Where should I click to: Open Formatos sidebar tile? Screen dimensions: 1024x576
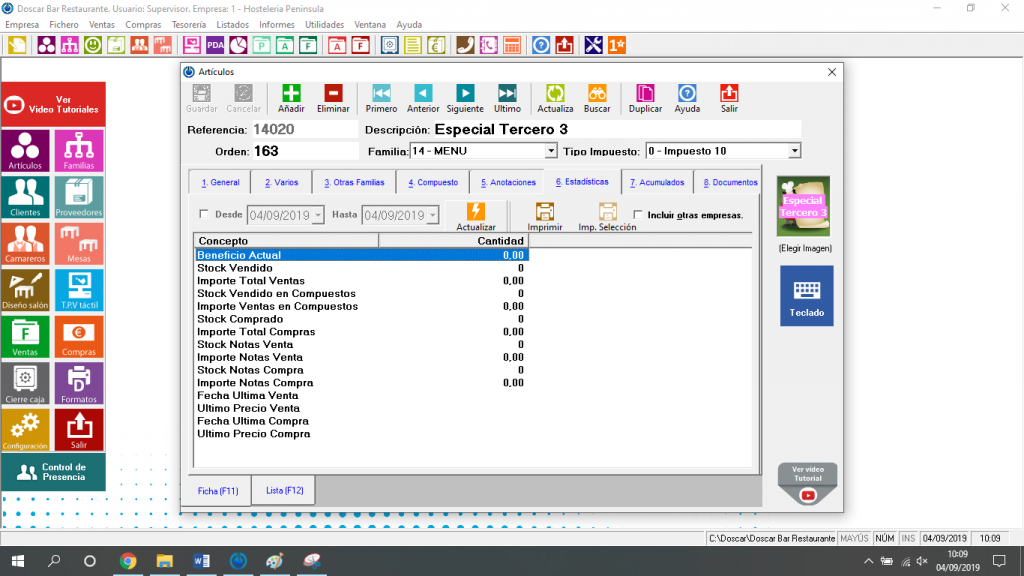(79, 384)
